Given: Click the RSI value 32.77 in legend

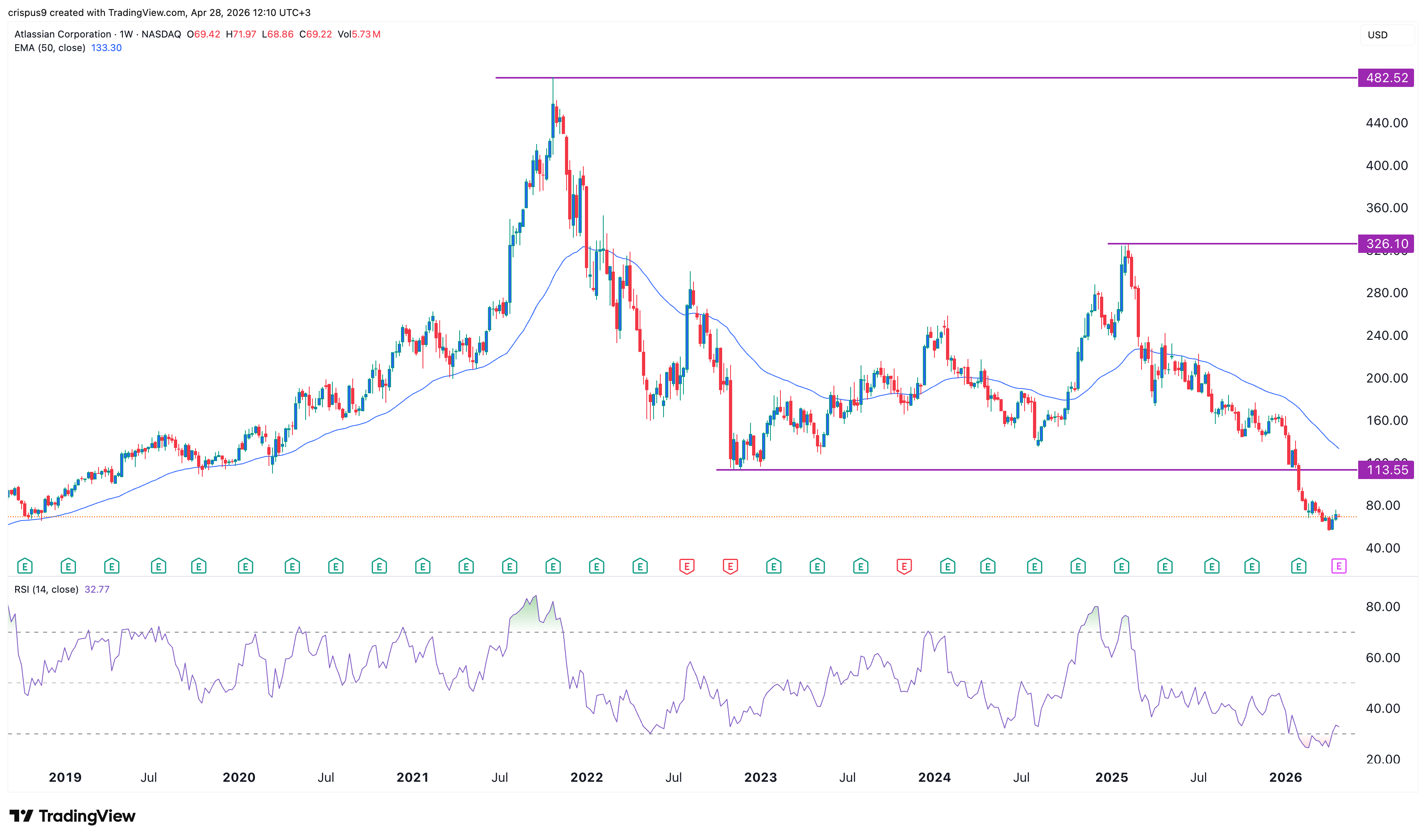Looking at the screenshot, I should (x=97, y=589).
